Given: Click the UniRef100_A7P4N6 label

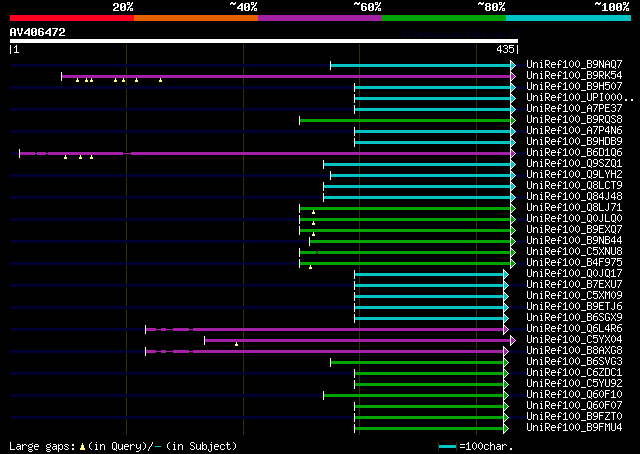Looking at the screenshot, I should (x=574, y=131).
